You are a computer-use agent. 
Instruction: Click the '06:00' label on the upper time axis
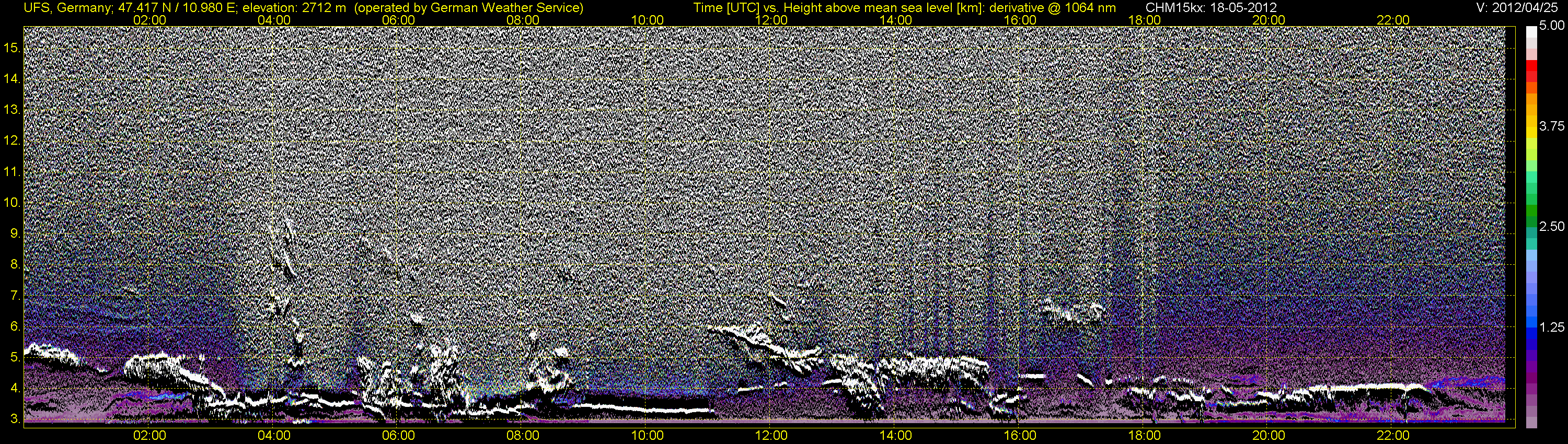click(399, 20)
